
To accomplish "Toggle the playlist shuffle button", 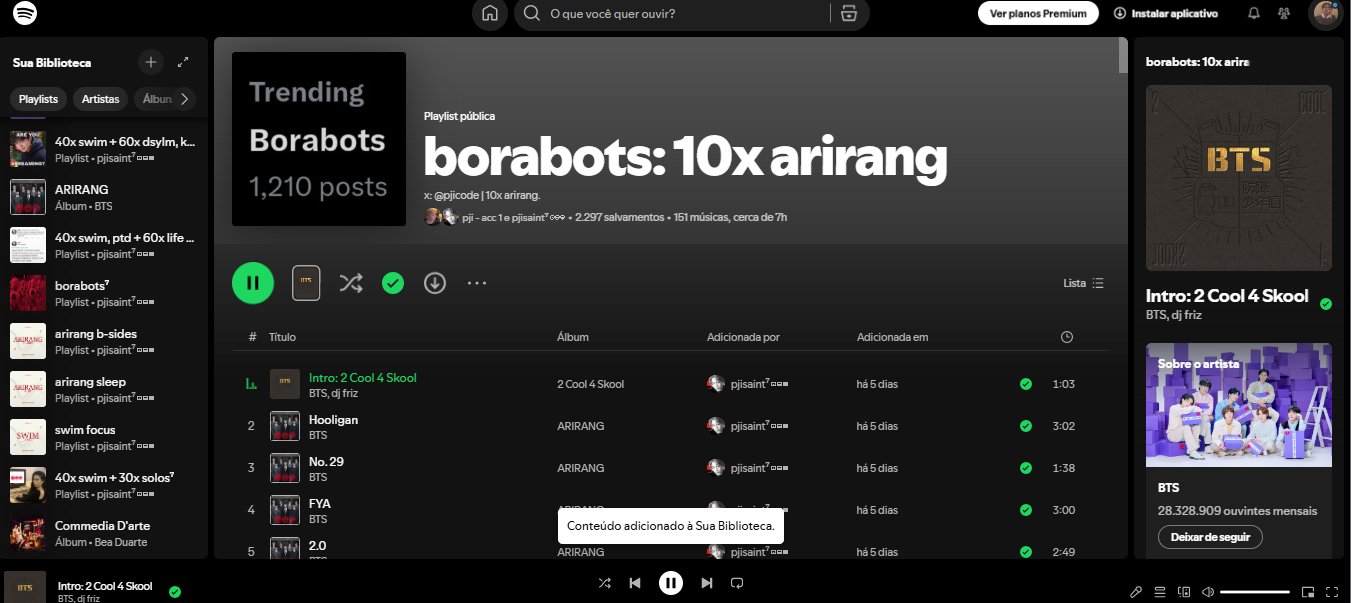I will [x=351, y=283].
